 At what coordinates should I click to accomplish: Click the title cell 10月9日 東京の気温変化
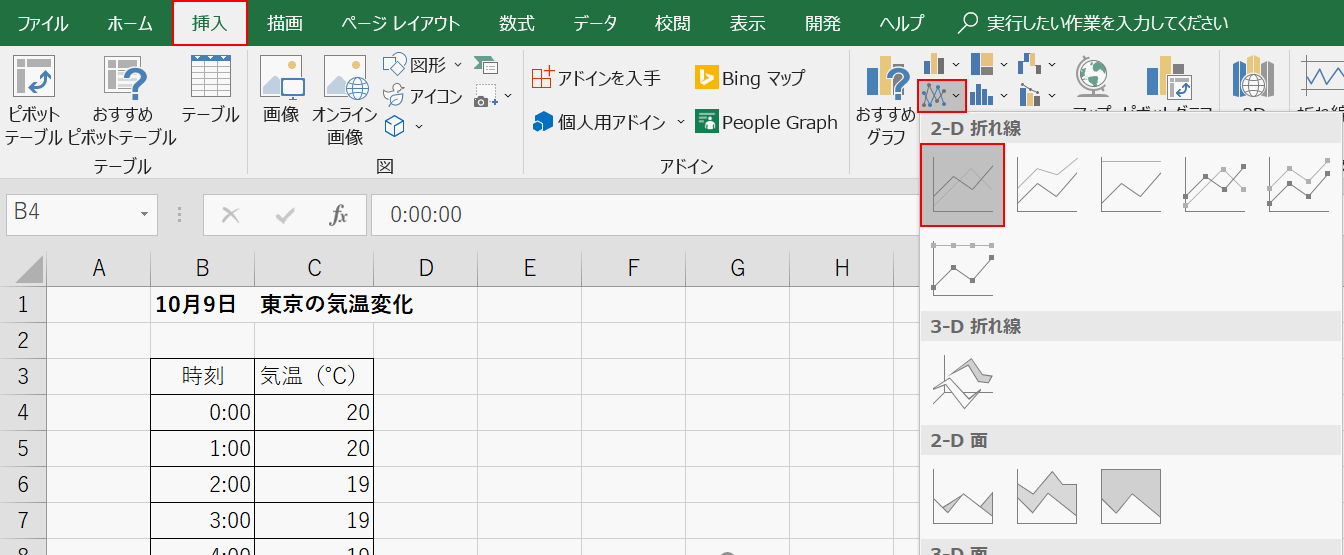click(284, 305)
